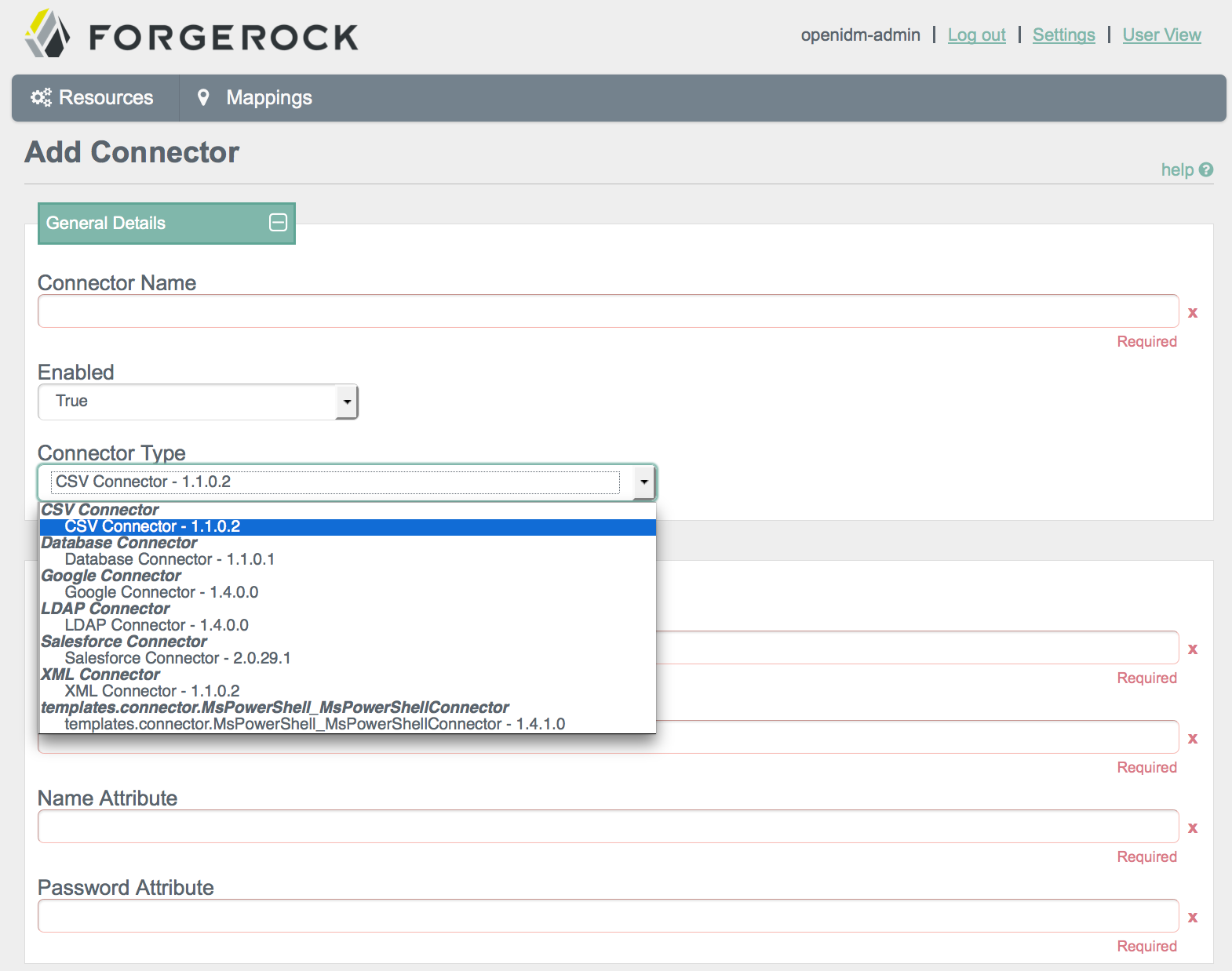Select XML Connector - 1.1.0.2 option
1232x971 pixels.
348,691
